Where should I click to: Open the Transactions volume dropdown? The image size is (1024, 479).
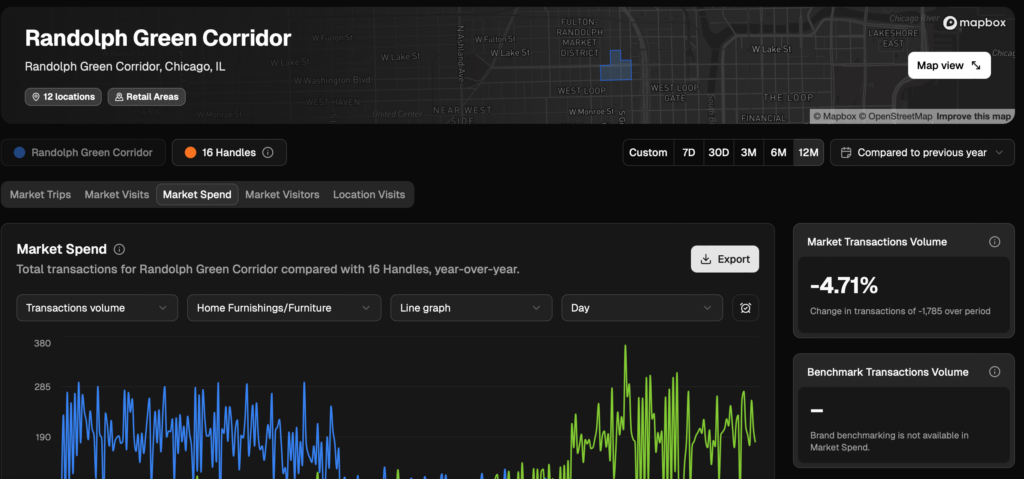coord(97,308)
